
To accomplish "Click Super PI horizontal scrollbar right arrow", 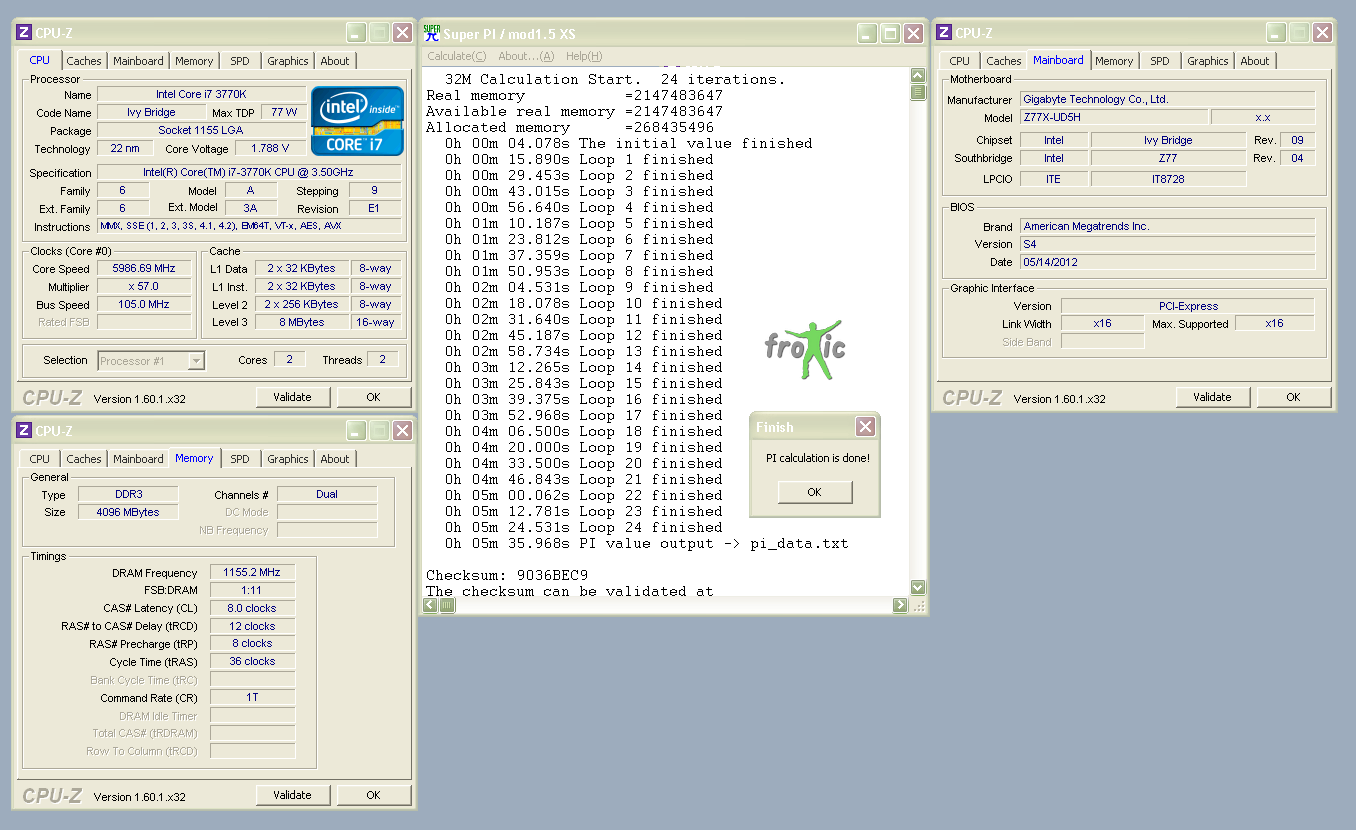I will (900, 605).
